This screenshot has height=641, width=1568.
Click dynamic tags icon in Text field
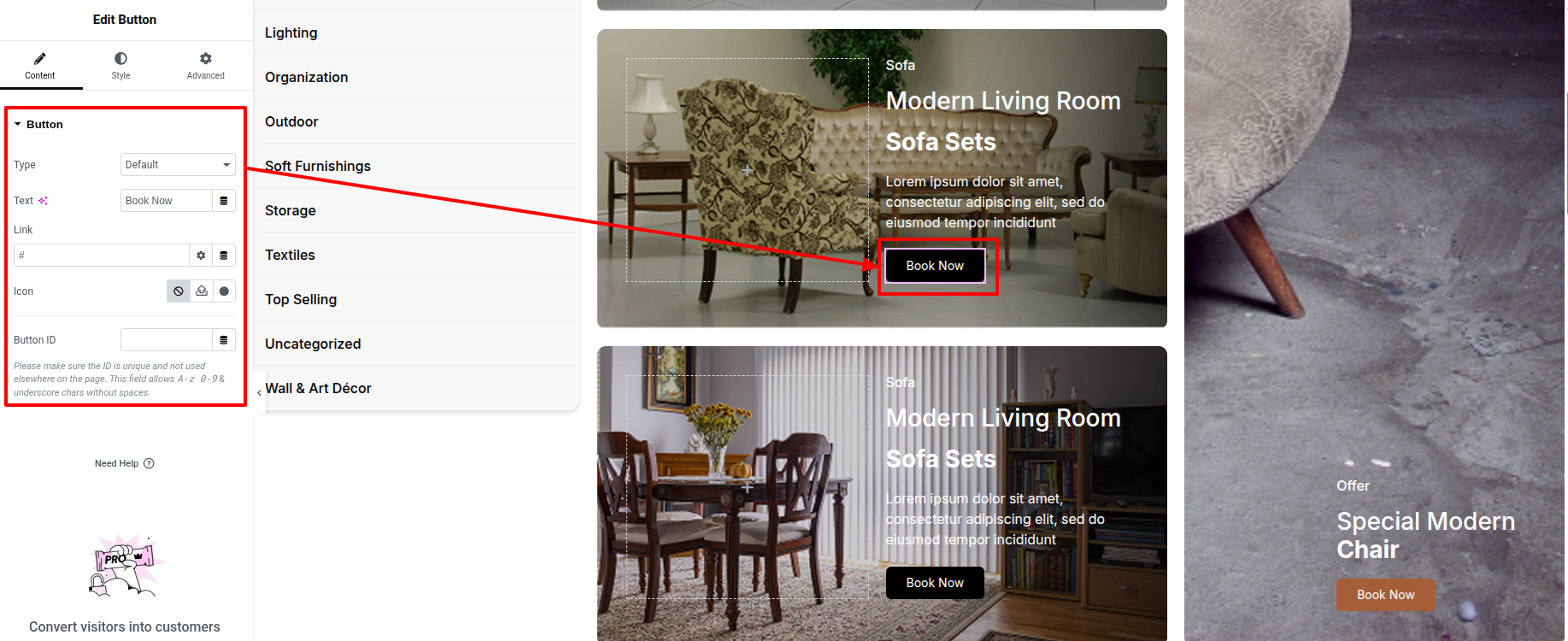(224, 201)
